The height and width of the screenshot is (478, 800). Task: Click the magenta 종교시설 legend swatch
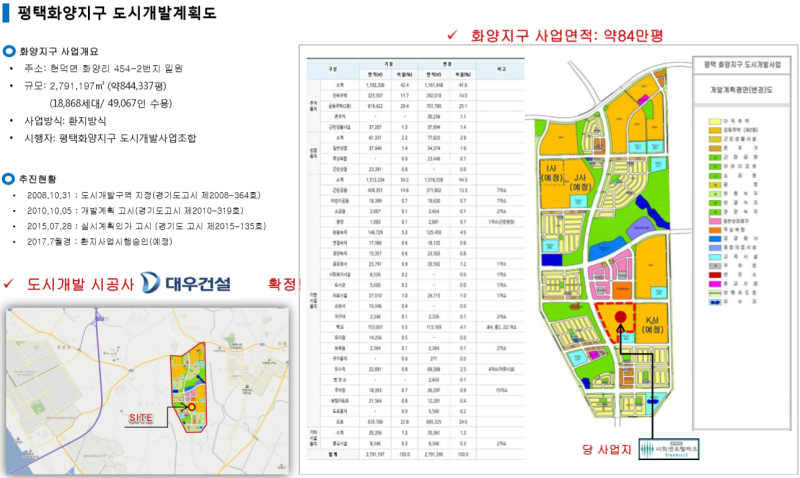pos(714,284)
